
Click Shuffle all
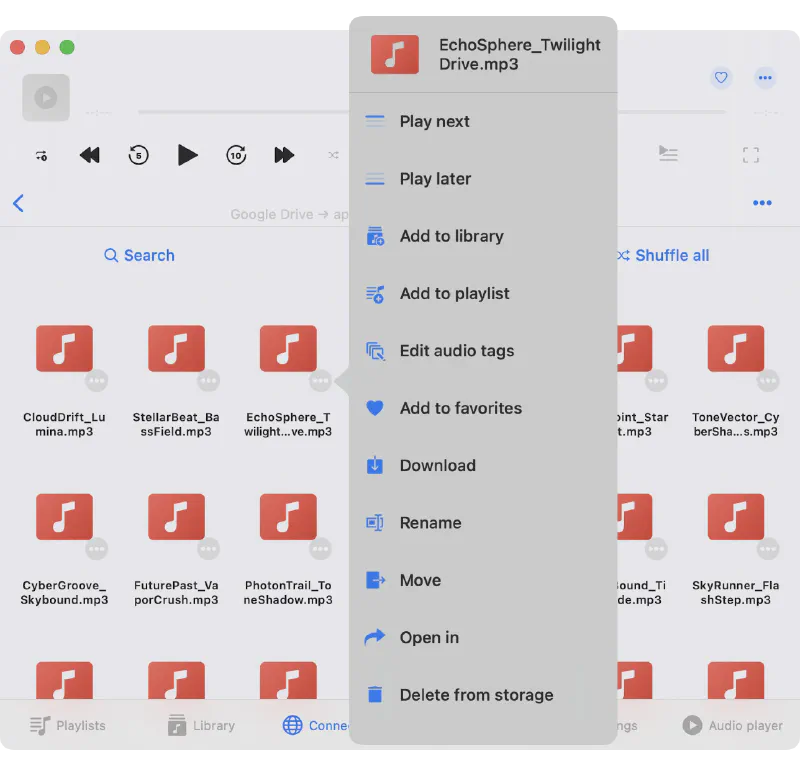(663, 255)
